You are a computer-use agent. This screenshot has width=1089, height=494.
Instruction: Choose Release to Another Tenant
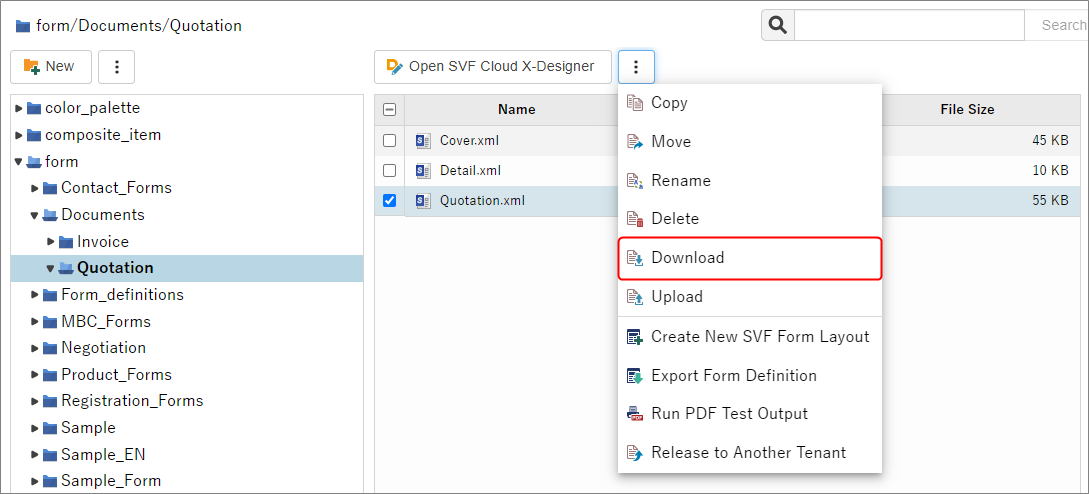click(x=748, y=453)
